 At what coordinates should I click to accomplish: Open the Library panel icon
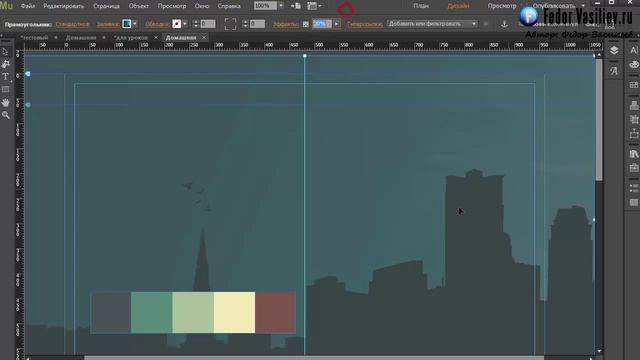point(633,154)
